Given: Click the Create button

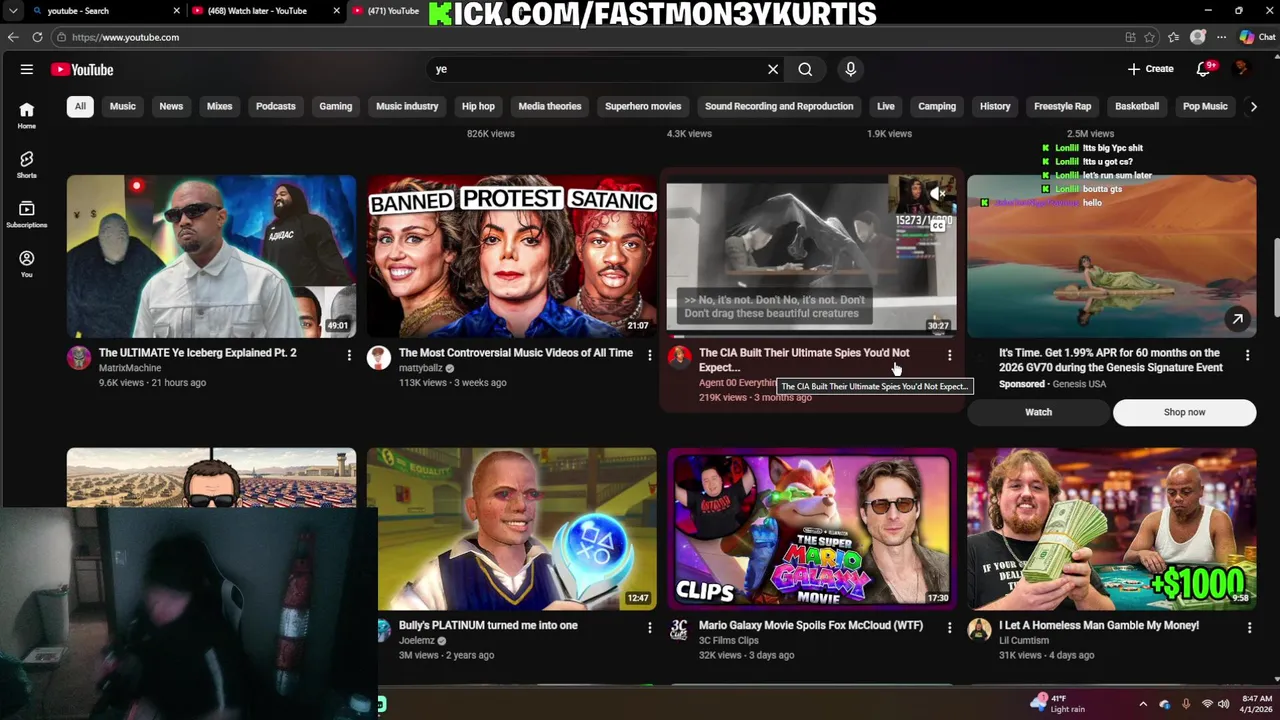Looking at the screenshot, I should 1150,69.
